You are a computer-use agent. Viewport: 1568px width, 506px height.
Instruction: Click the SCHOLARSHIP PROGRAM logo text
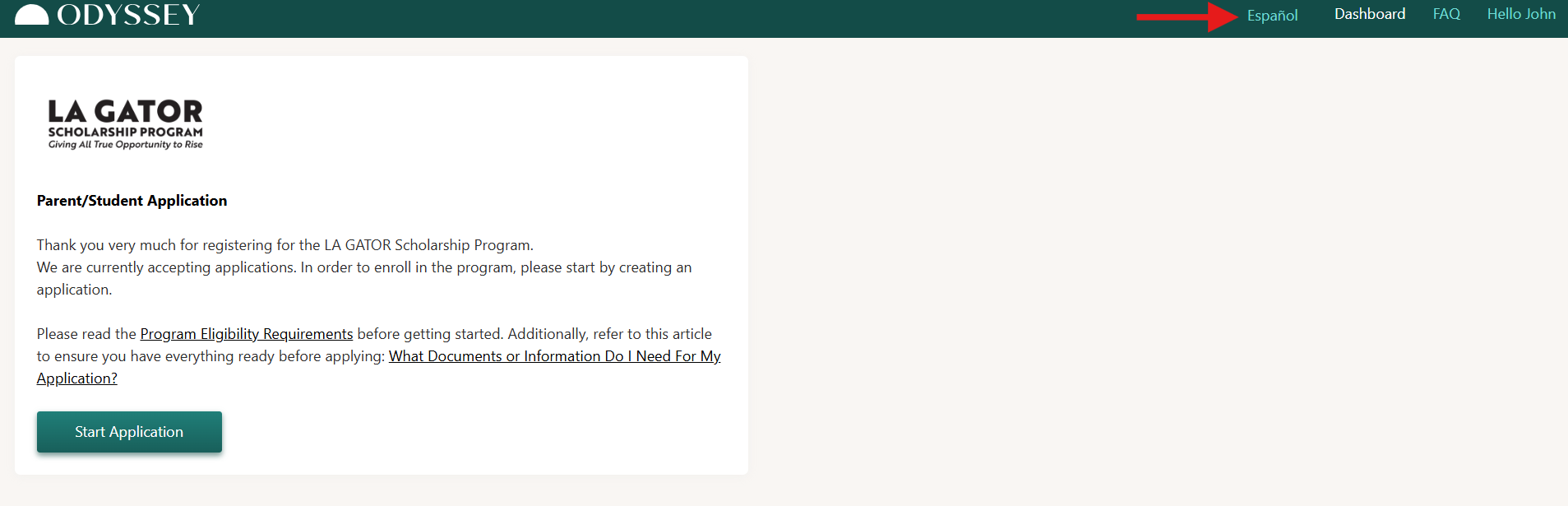tap(125, 132)
